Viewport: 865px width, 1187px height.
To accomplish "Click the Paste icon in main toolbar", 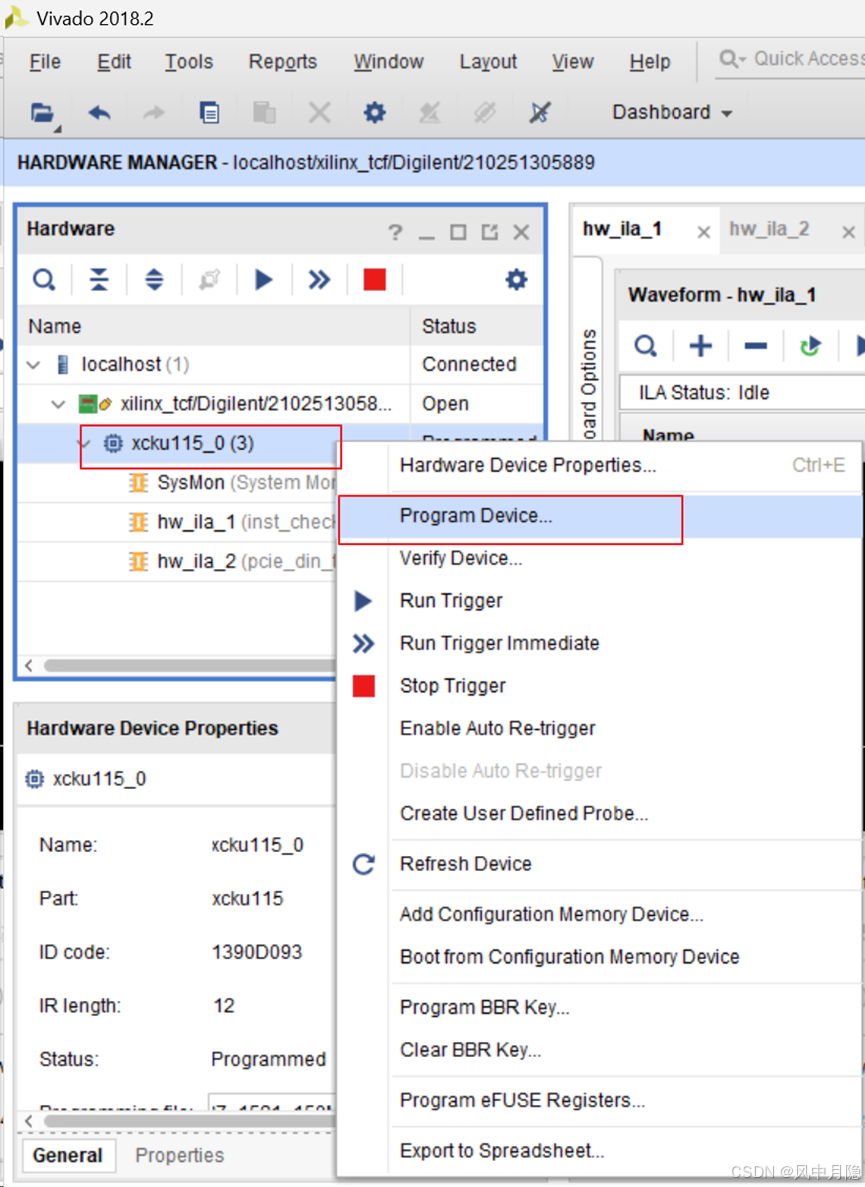I will click(x=264, y=113).
